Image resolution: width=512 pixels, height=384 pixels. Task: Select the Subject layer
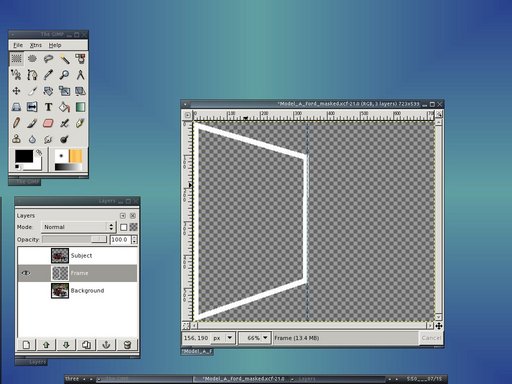coord(77,256)
